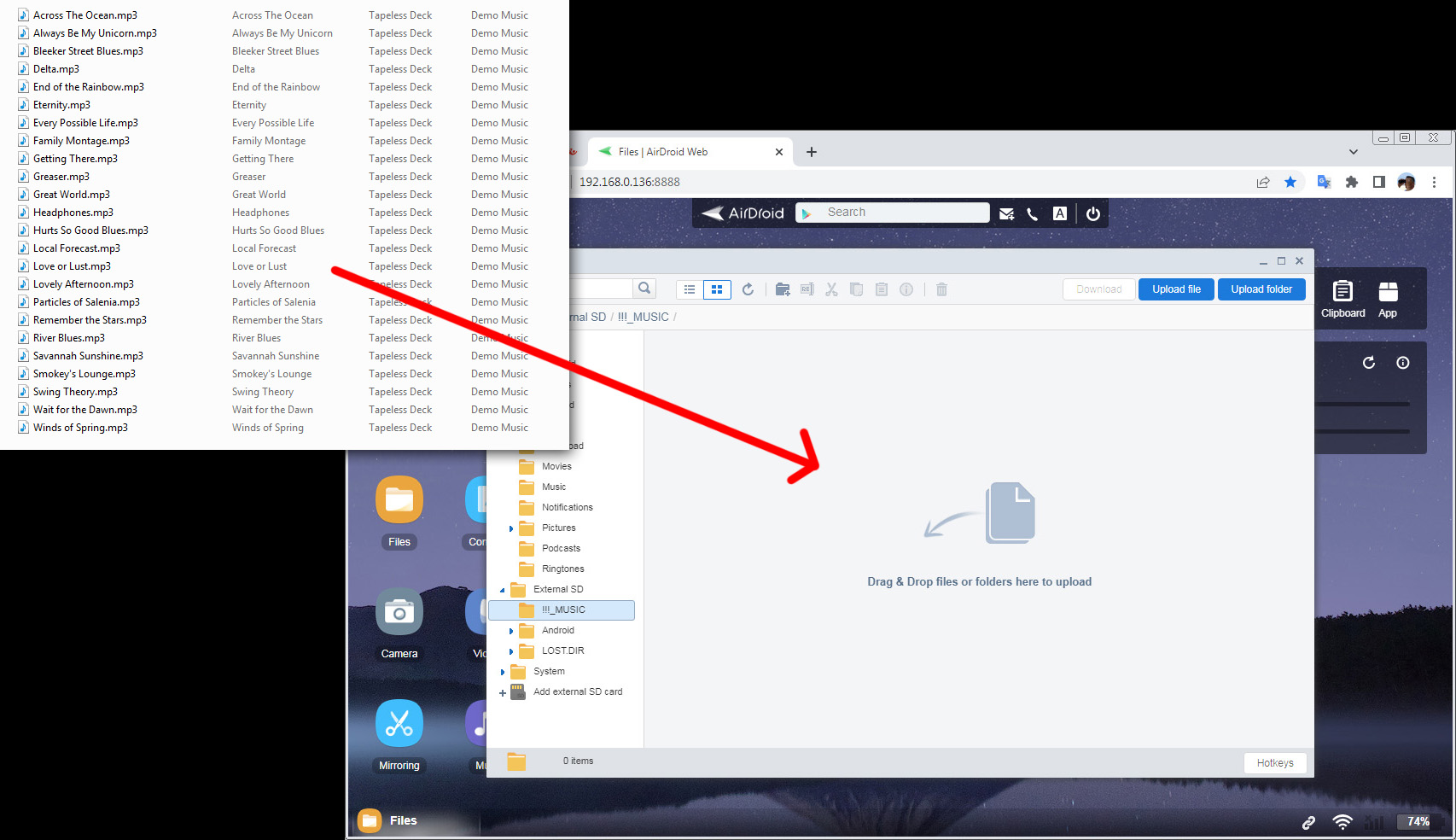The image size is (1456, 840).
Task: Collapse the External SD tree node
Action: (x=503, y=590)
